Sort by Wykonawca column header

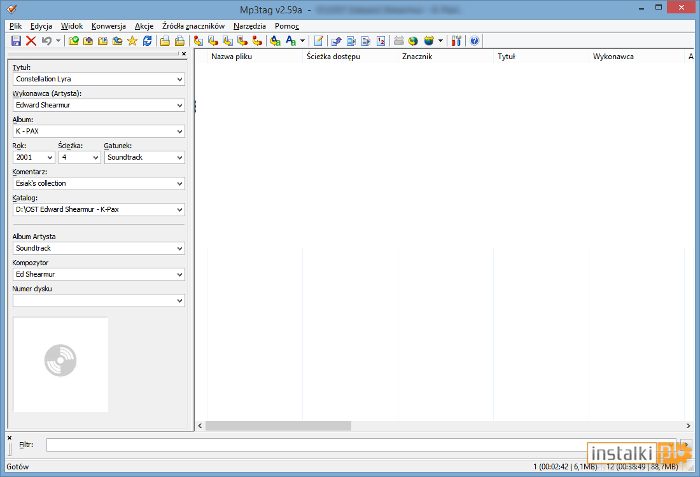point(637,56)
